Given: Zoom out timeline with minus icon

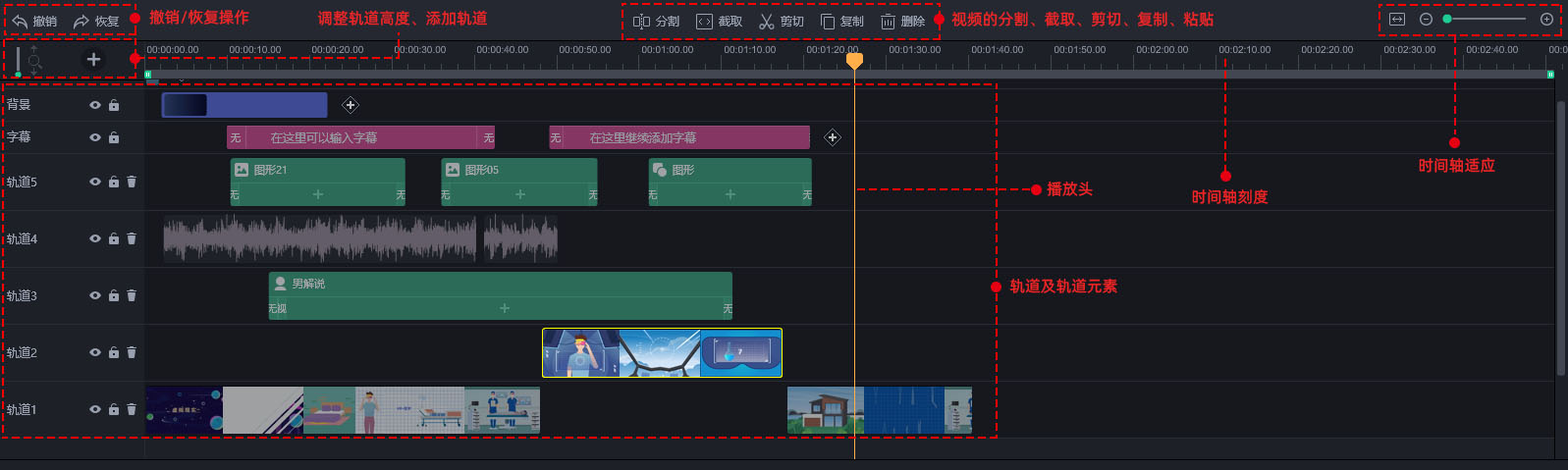Looking at the screenshot, I should point(1426,19).
